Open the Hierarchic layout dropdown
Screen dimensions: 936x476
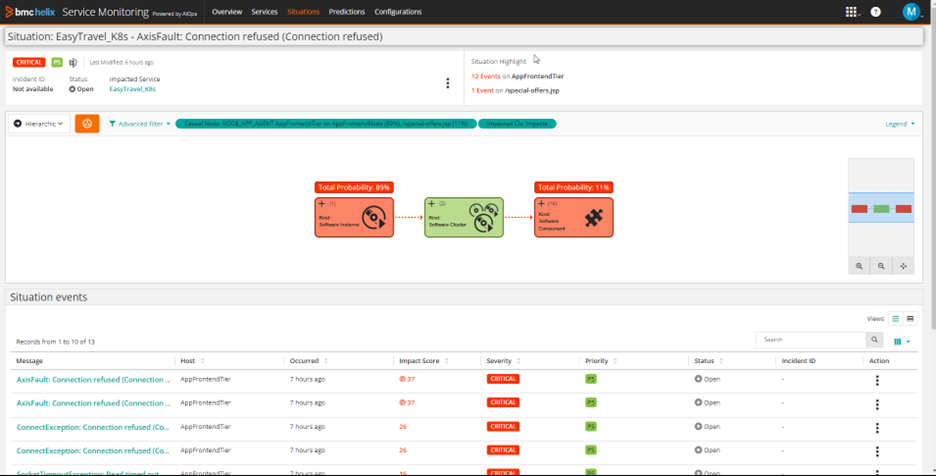pos(39,124)
